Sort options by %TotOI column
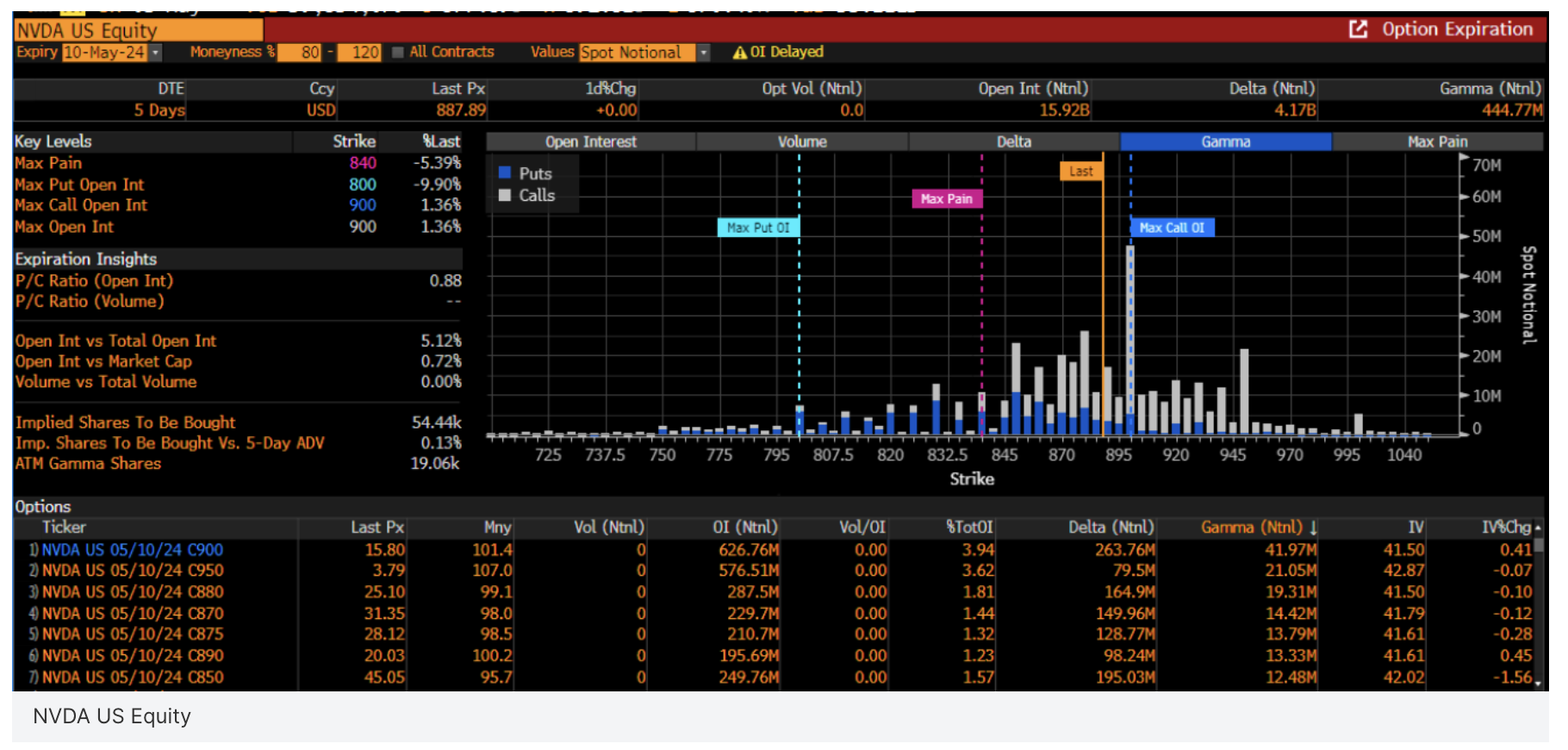This screenshot has width=1568, height=750. pyautogui.click(x=969, y=528)
